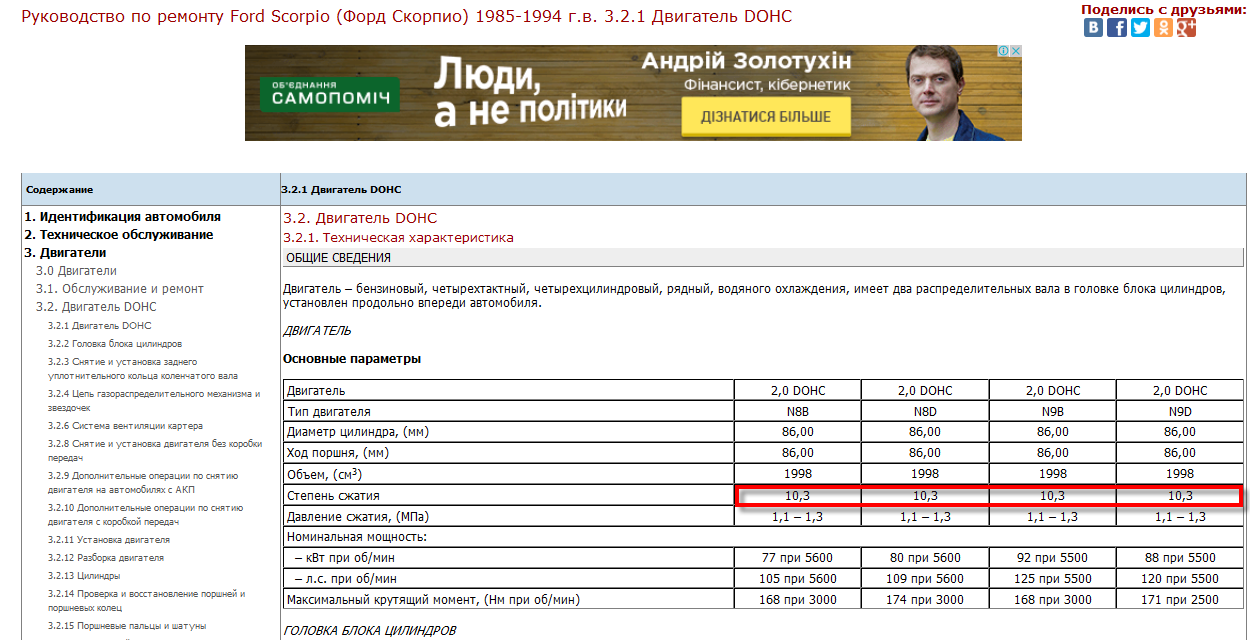Select the 109 при 5600 horsepower cell

(925, 579)
